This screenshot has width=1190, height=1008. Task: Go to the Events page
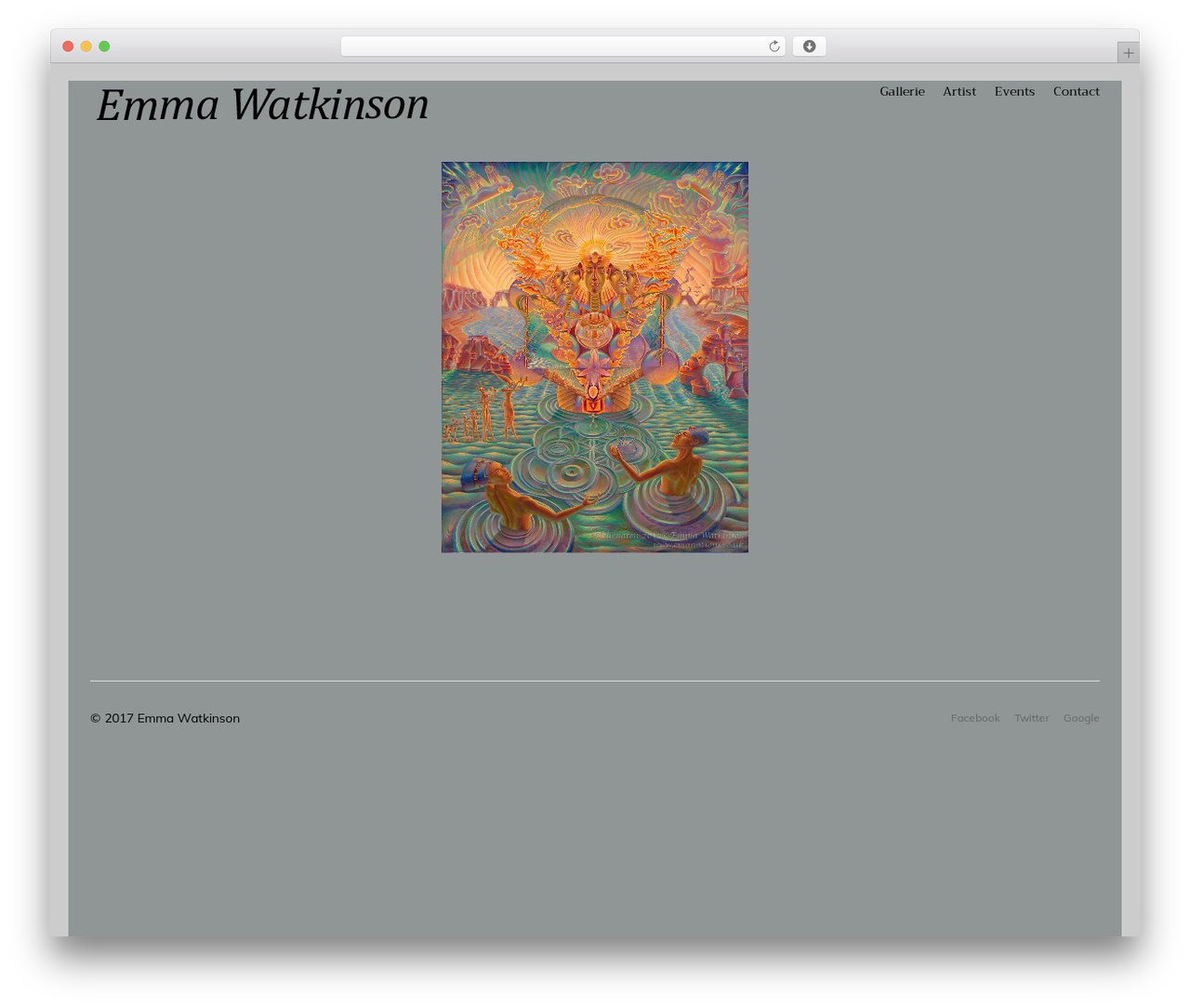(1014, 91)
